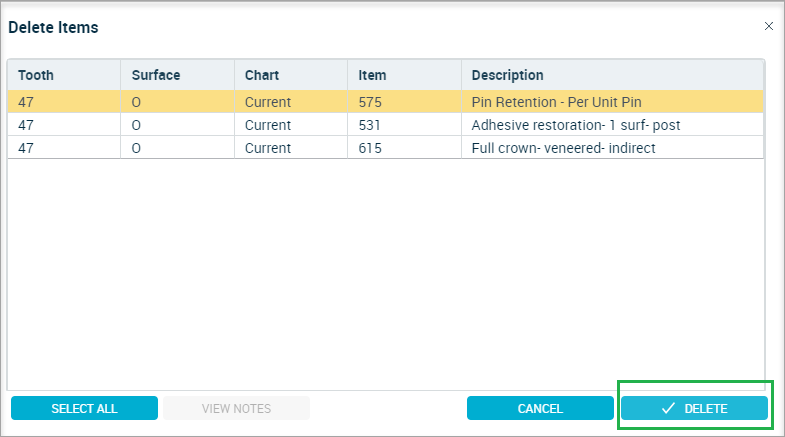This screenshot has width=785, height=437.
Task: Select the Adhesive restoration- 1 surf- post row
Action: click(x=385, y=125)
